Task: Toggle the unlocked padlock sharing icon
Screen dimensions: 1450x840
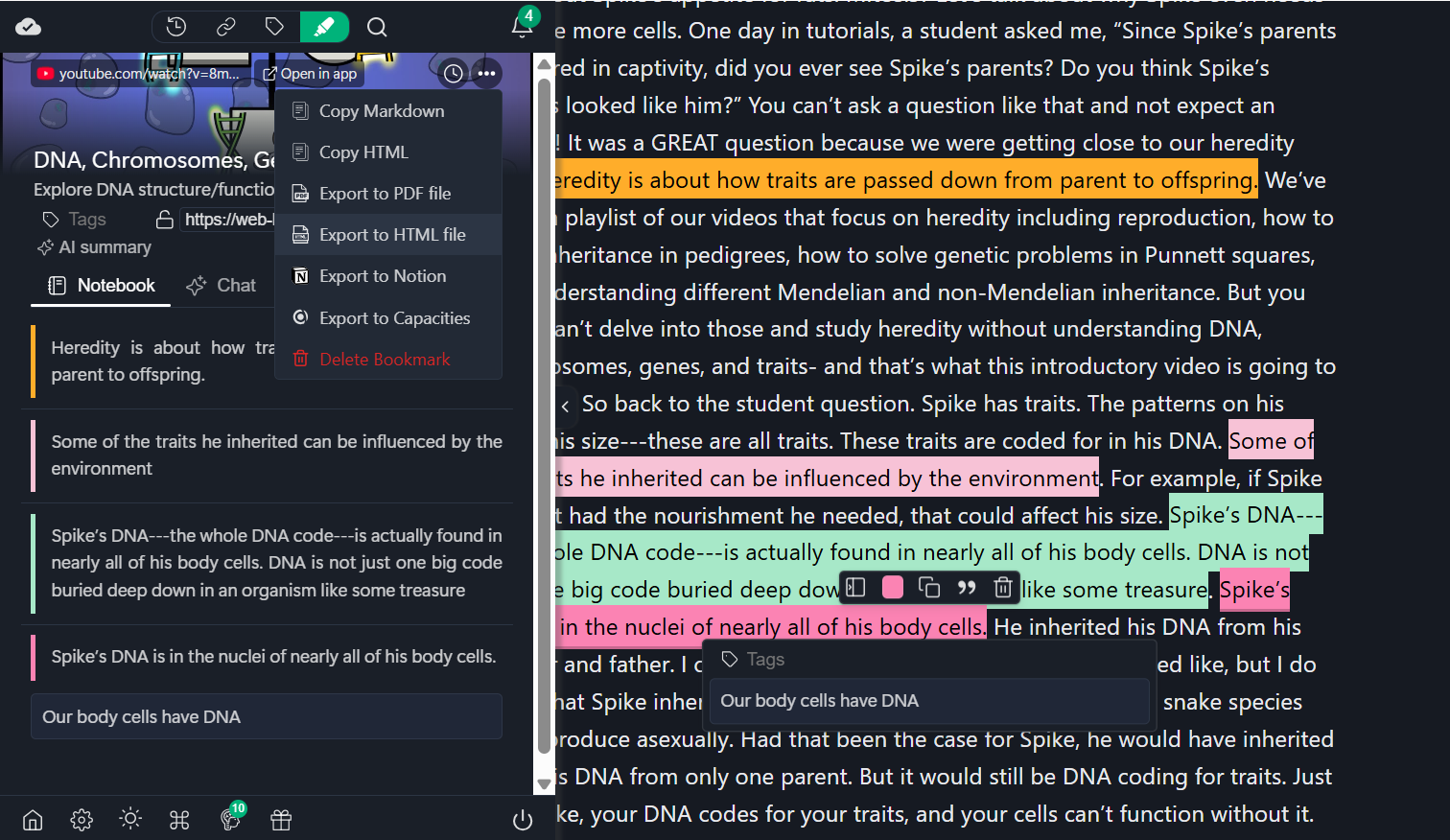Action: coord(165,220)
